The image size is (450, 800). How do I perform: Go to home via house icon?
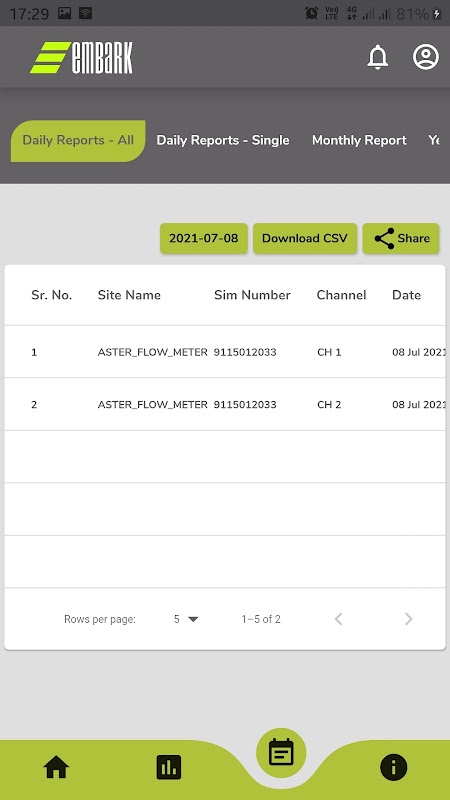click(56, 767)
